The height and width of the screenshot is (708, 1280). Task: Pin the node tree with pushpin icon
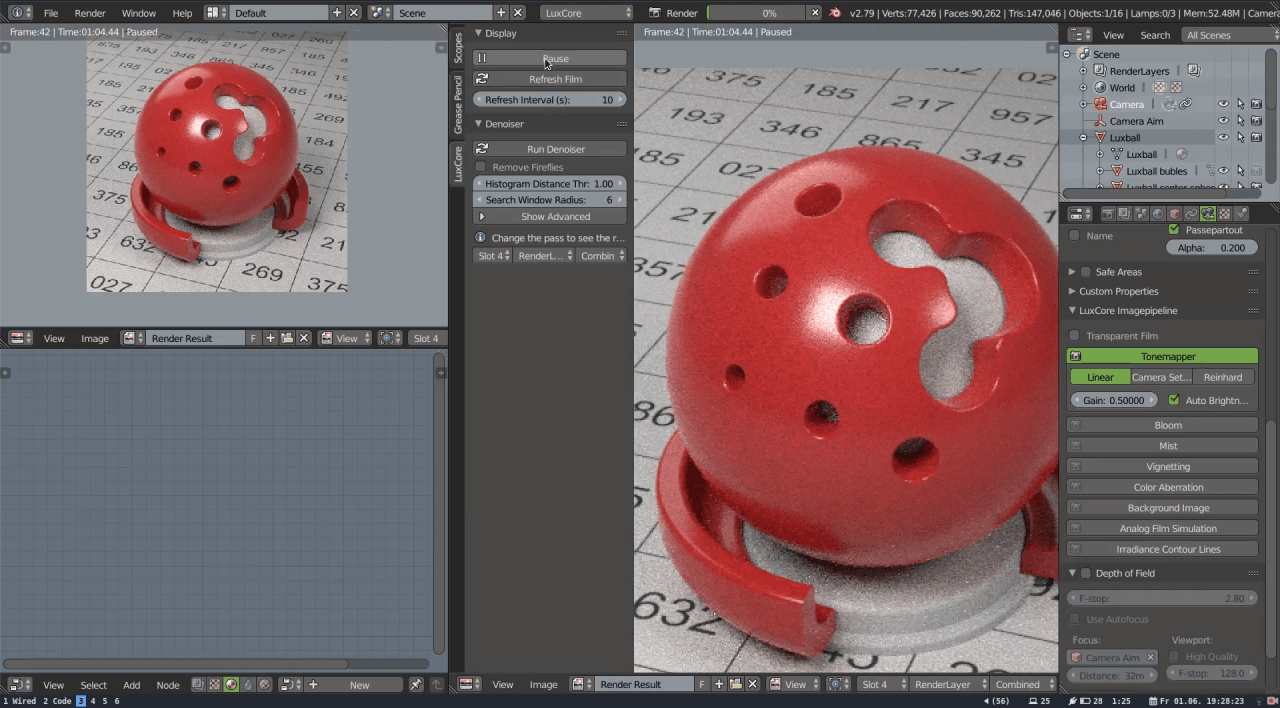(416, 685)
